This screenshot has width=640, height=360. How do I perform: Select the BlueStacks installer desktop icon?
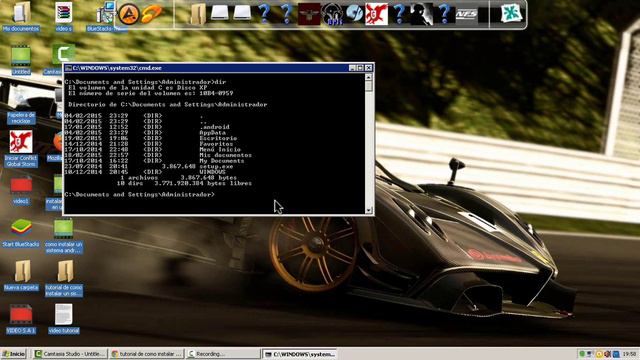click(105, 17)
